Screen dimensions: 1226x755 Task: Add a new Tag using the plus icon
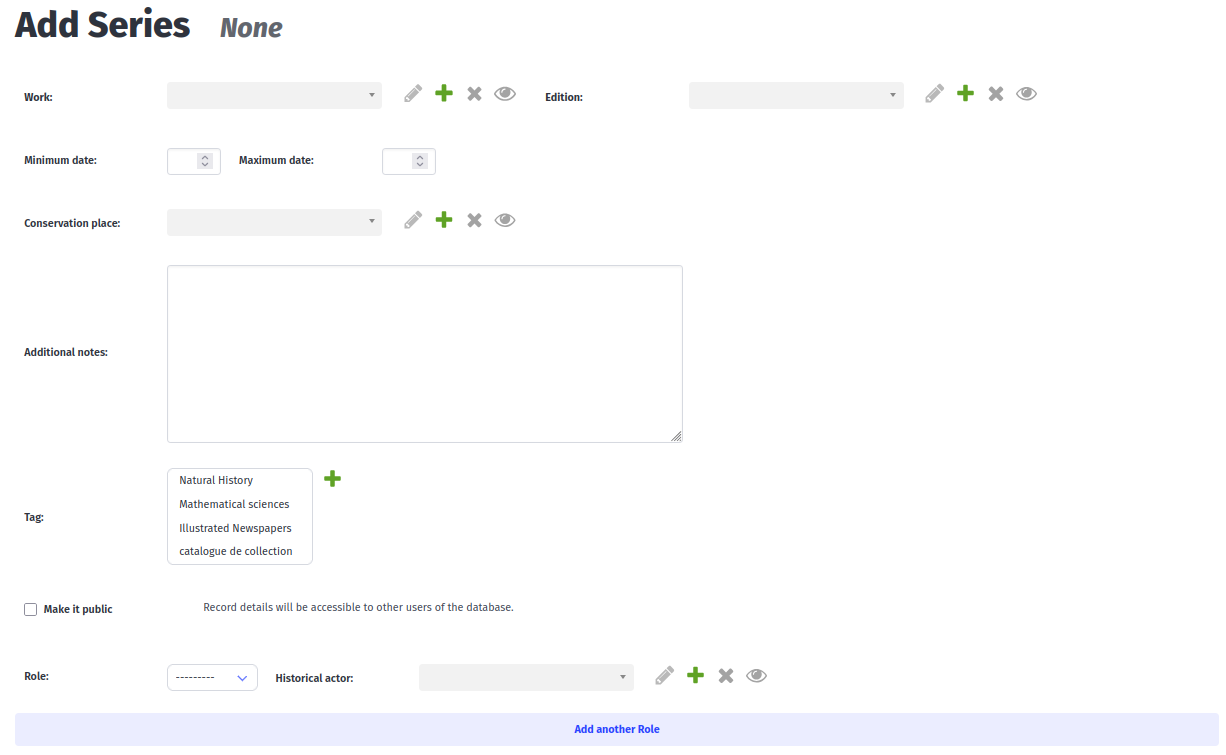(x=332, y=478)
